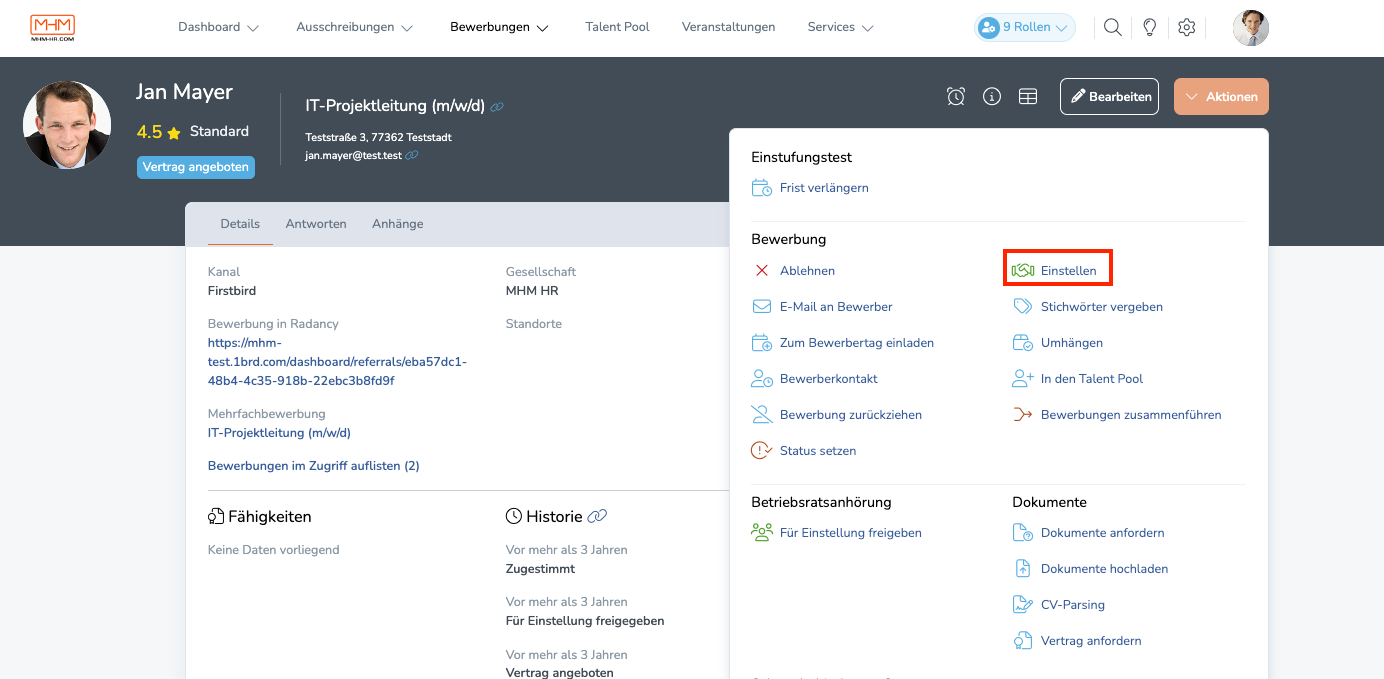The height and width of the screenshot is (679, 1384).
Task: Expand the Ausschreibungen menu
Action: click(x=355, y=28)
